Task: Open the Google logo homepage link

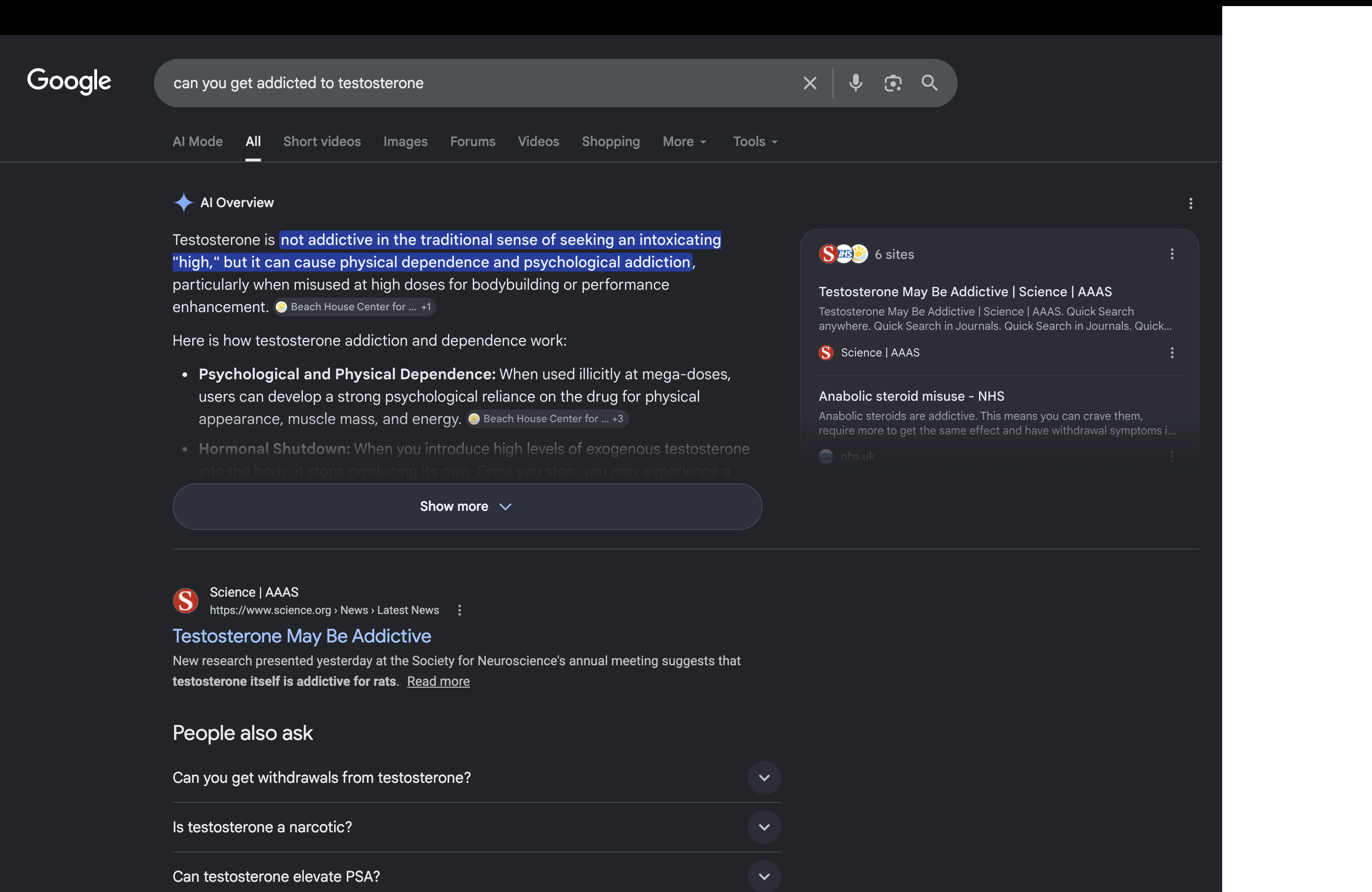Action: tap(69, 81)
